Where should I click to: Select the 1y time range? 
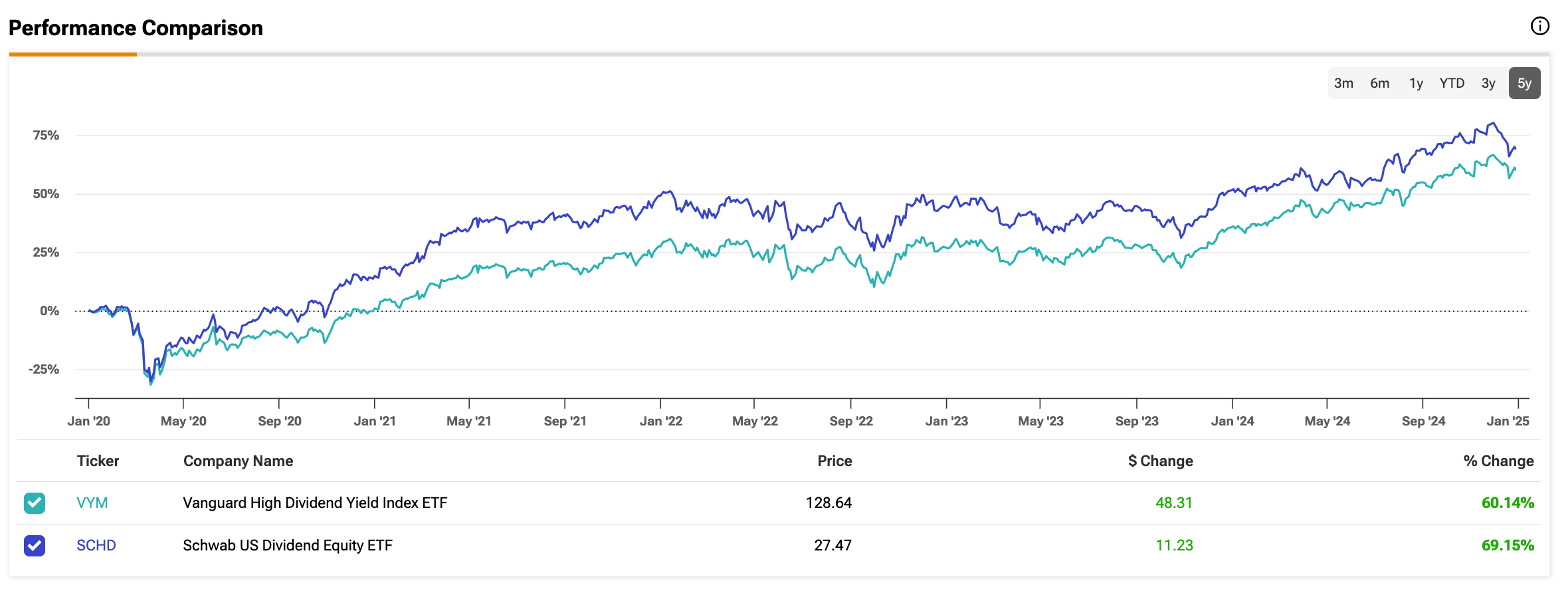coord(1416,83)
